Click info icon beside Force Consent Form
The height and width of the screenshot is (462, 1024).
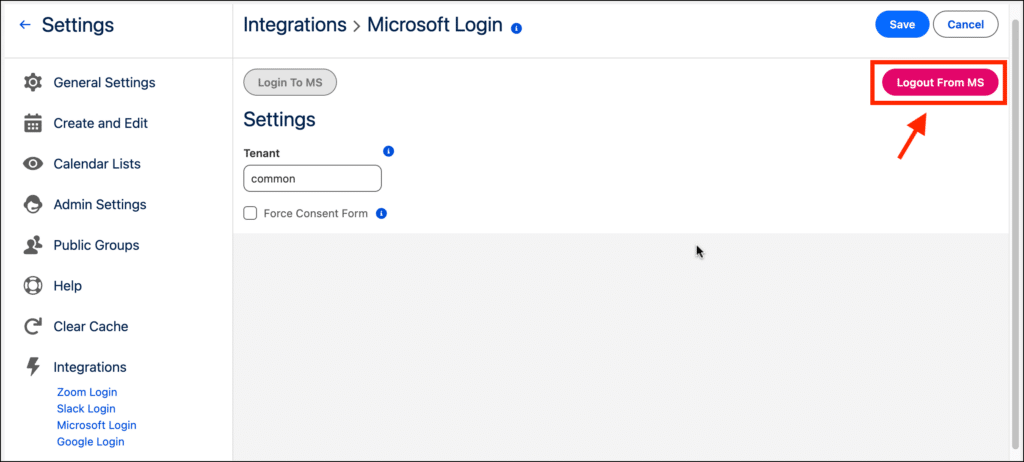[381, 213]
